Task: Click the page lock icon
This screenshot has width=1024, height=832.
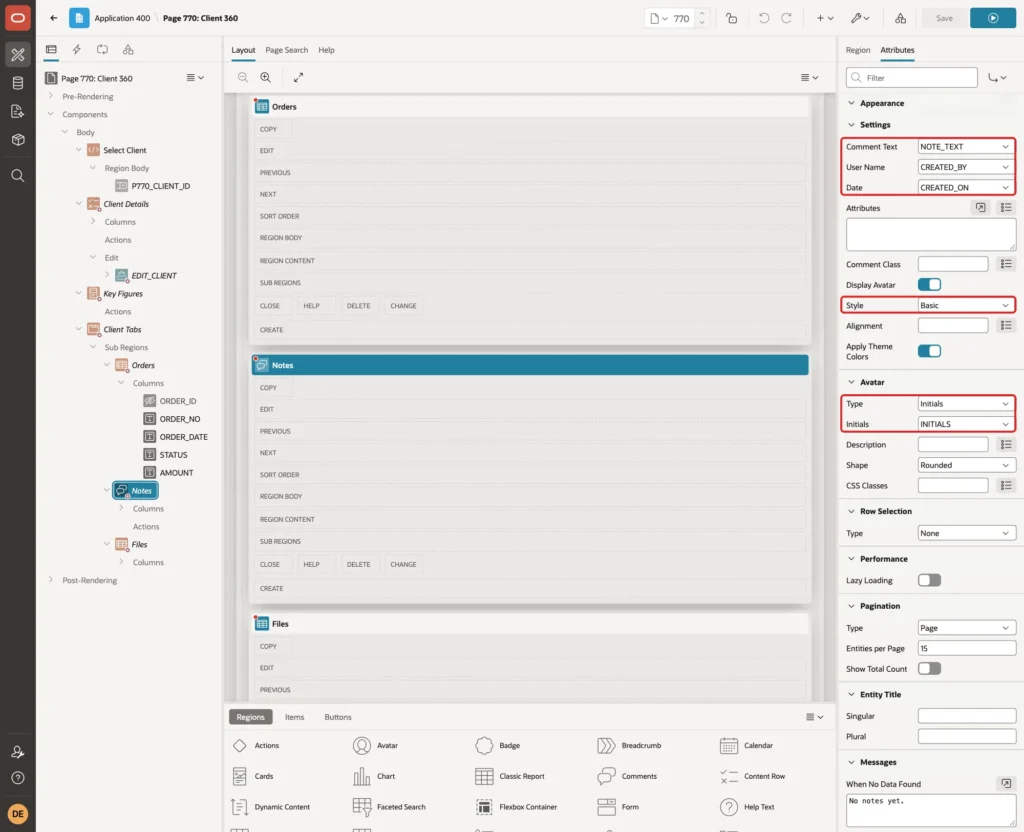Action: point(731,18)
